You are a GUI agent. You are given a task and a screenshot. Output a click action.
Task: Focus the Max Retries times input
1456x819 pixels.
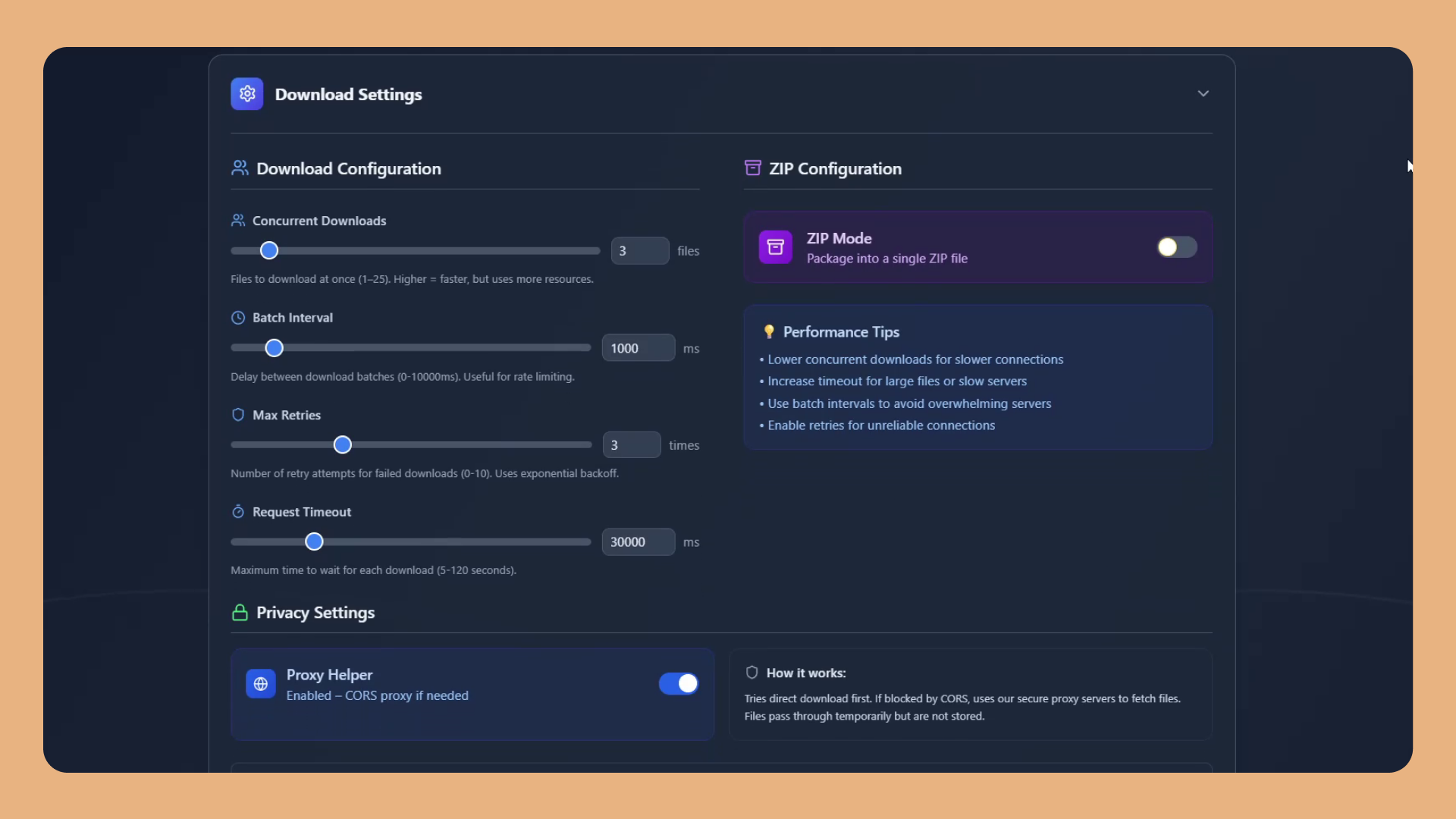631,445
